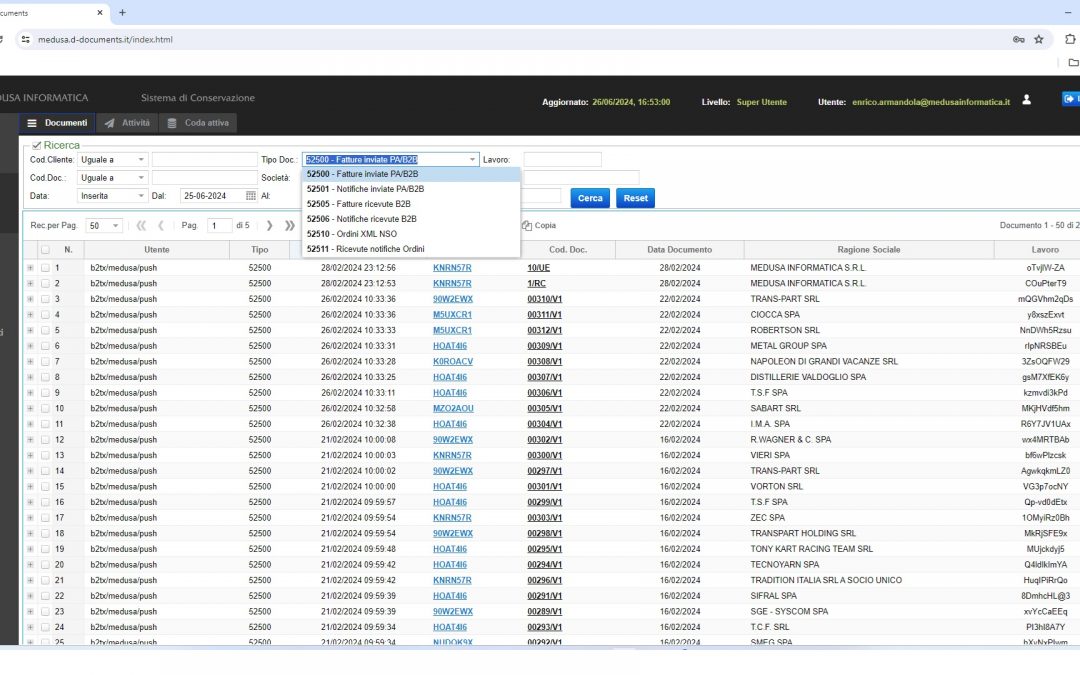1080x675 pixels.
Task: Toggle the Ricerca search panel checkbox
Action: (37, 145)
